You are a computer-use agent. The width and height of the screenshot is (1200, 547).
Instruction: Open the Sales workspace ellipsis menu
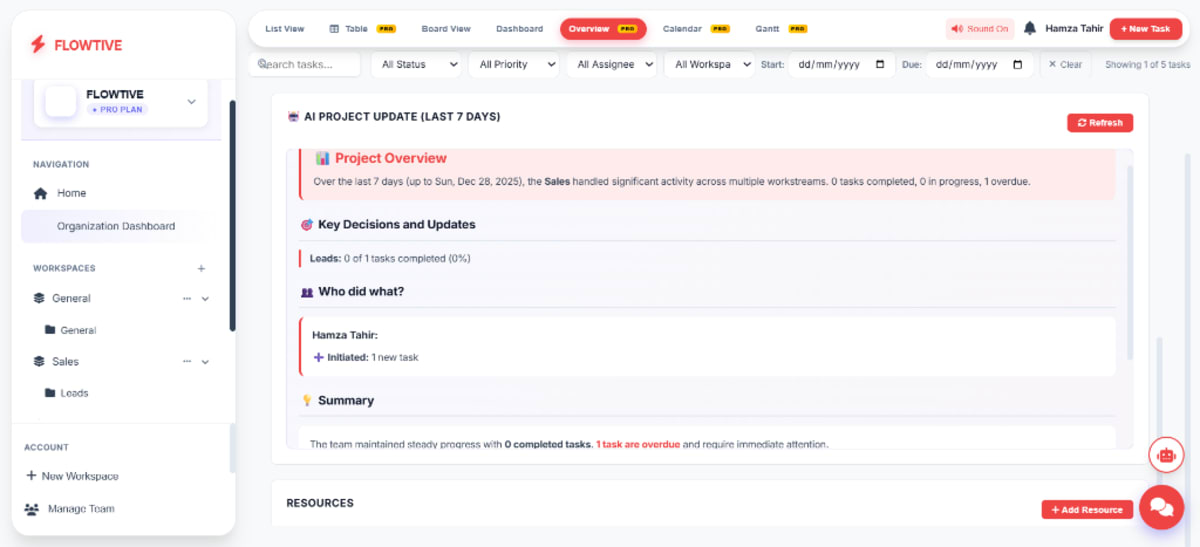coord(186,361)
